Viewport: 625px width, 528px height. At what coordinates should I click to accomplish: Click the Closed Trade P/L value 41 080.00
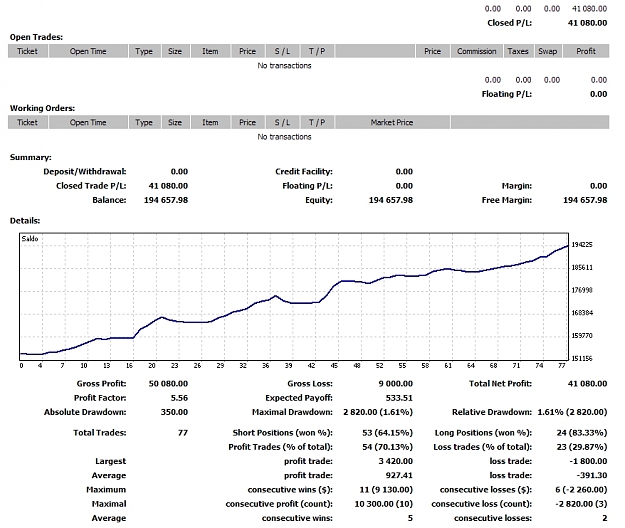pyautogui.click(x=168, y=186)
